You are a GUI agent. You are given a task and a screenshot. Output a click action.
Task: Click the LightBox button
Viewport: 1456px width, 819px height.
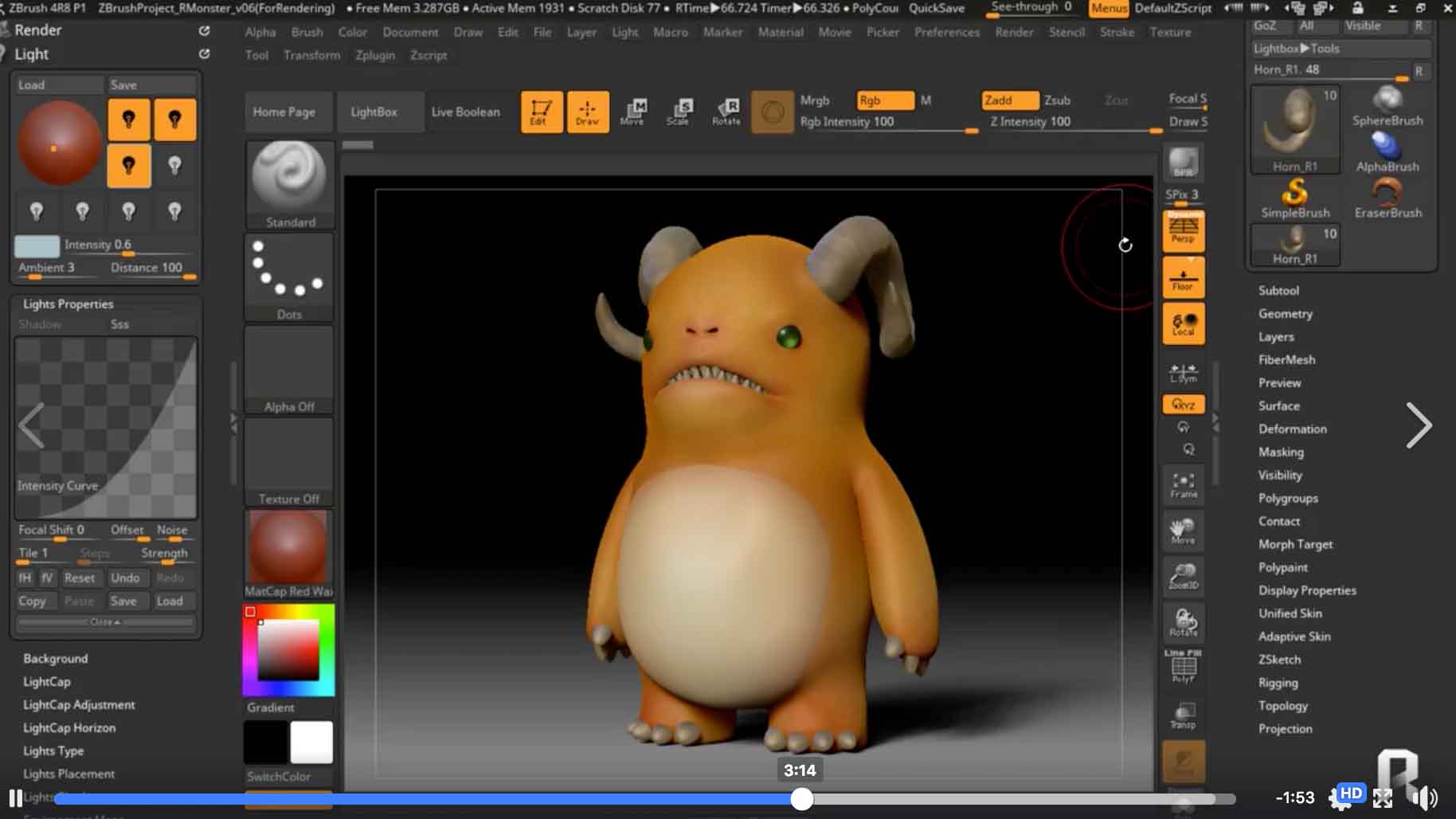(374, 112)
